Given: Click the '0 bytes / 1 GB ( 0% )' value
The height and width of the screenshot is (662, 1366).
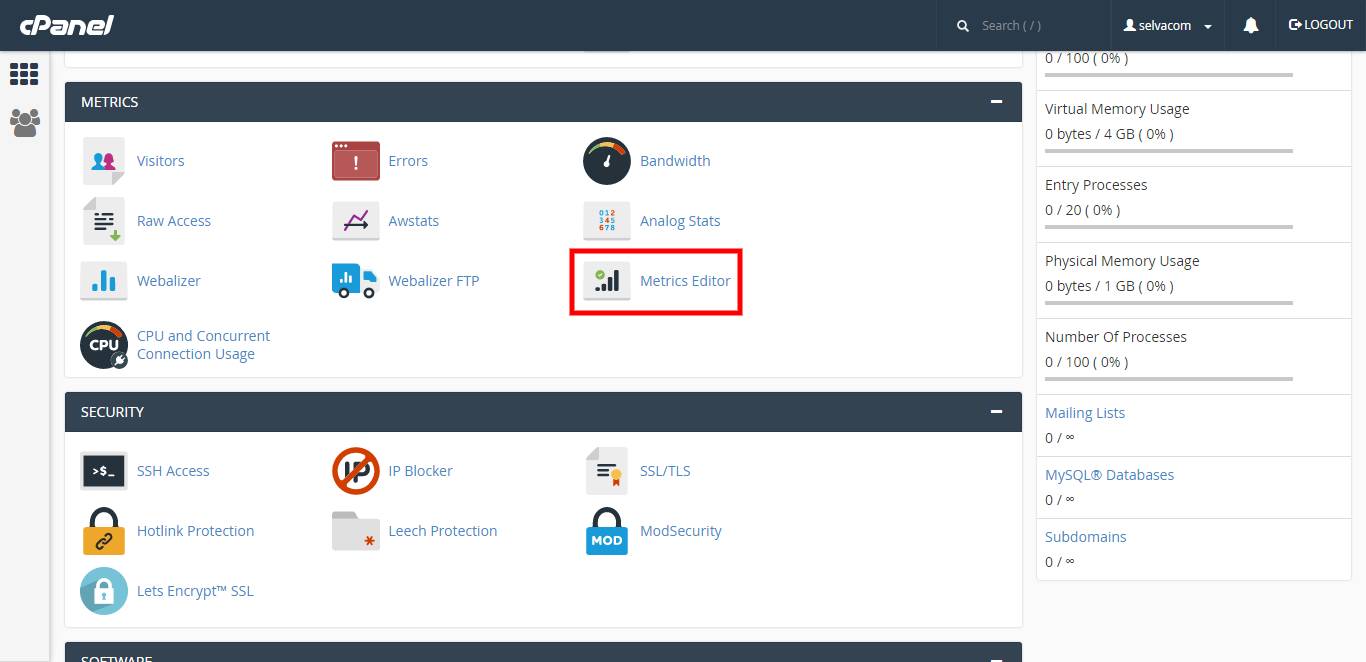Looking at the screenshot, I should click(x=1109, y=286).
